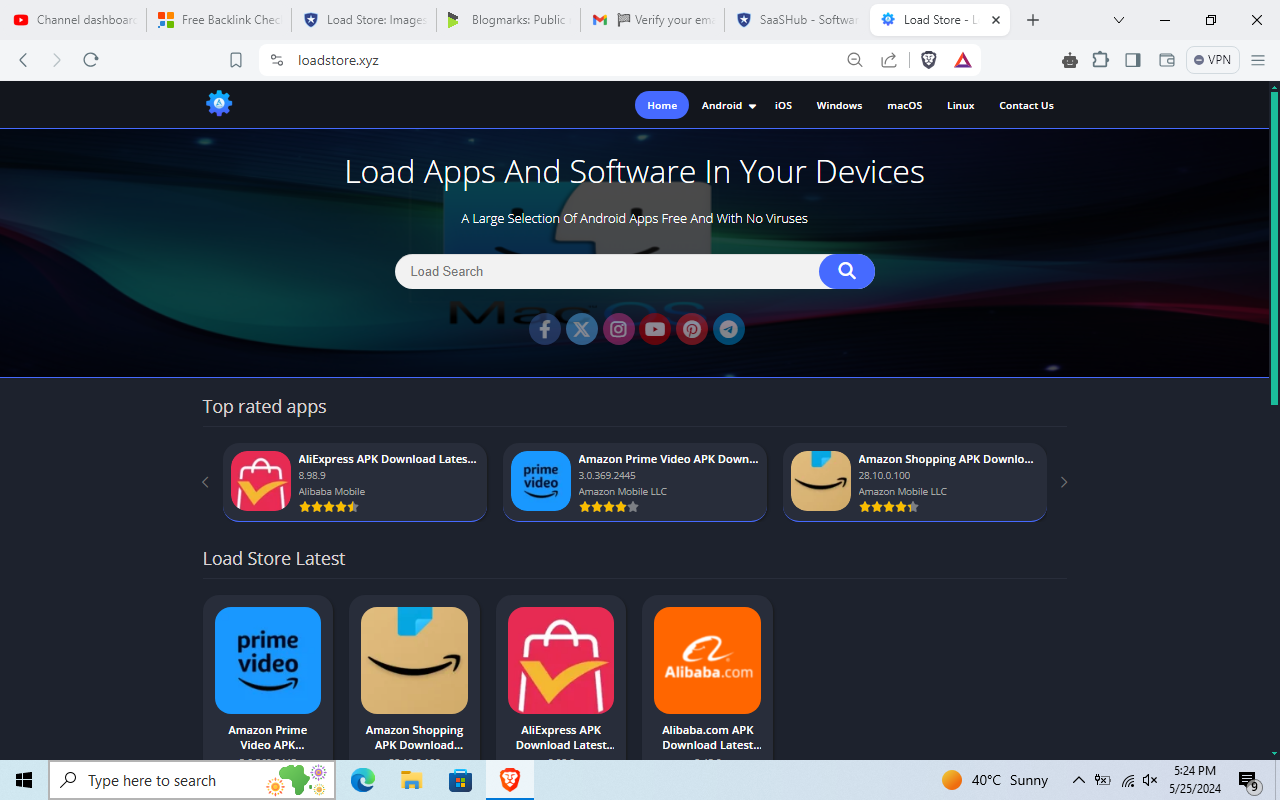The image size is (1280, 800).
Task: Switch to the Channel dashboard tab
Action: [x=74, y=20]
